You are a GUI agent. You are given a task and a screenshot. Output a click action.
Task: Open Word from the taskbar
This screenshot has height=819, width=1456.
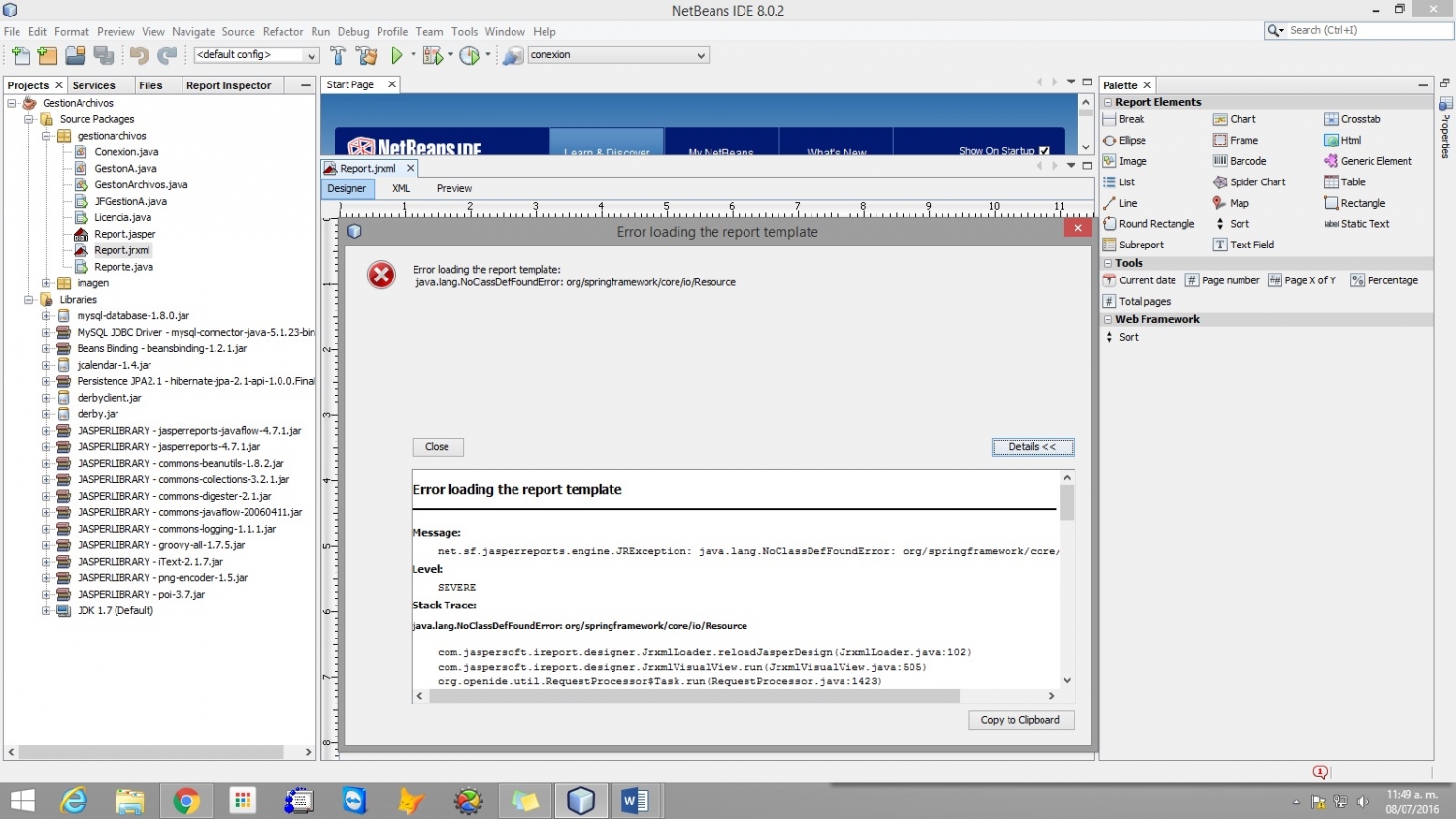tap(635, 801)
